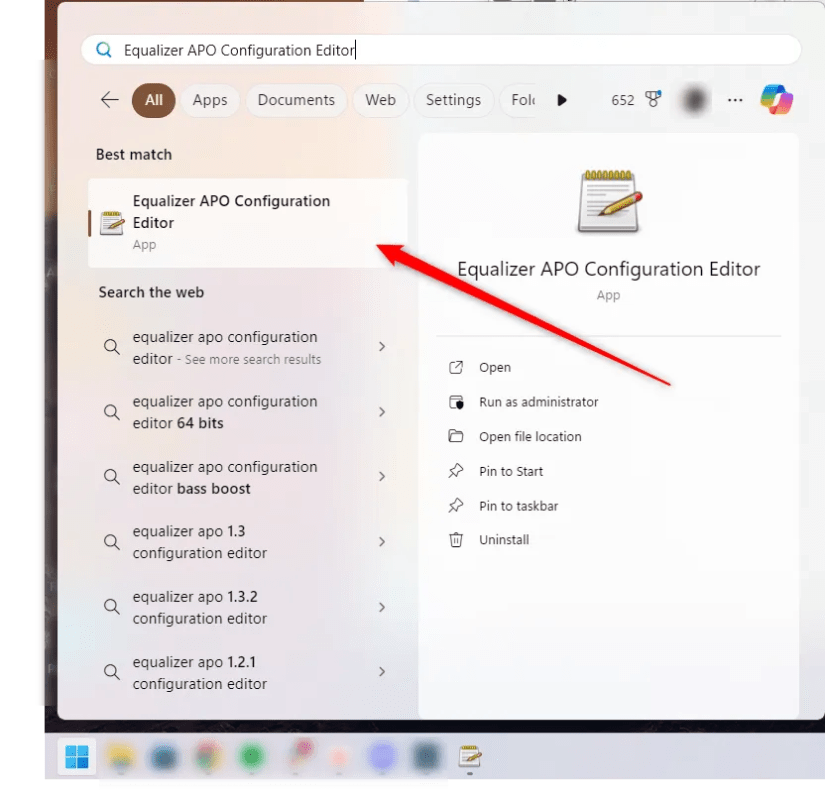The image size is (825, 805).
Task: Expand chevron for 'equalizer apo 1.3.2' suggestion
Action: [382, 607]
